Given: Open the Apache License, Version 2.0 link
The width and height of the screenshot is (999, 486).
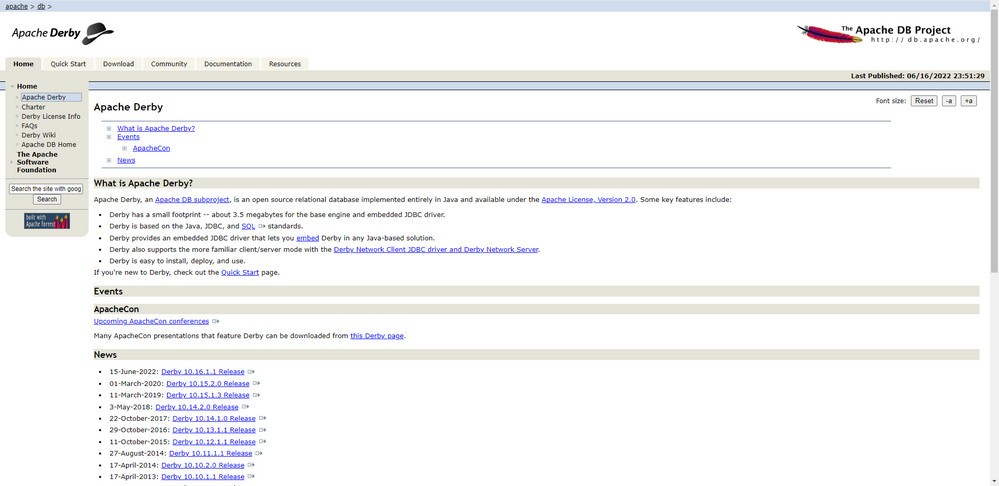Looking at the screenshot, I should click(x=589, y=200).
